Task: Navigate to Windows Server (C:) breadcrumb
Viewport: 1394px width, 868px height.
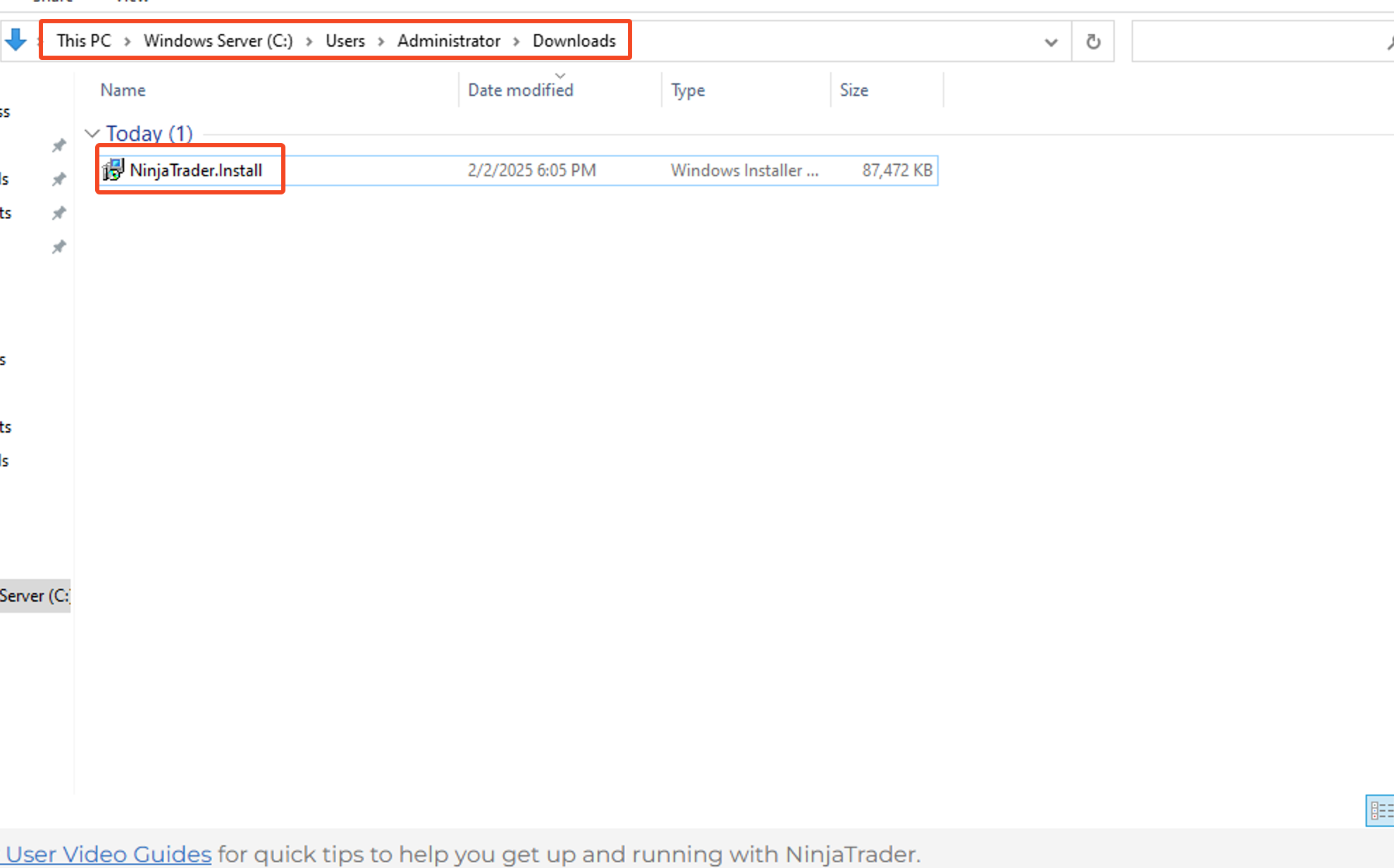Action: [218, 41]
